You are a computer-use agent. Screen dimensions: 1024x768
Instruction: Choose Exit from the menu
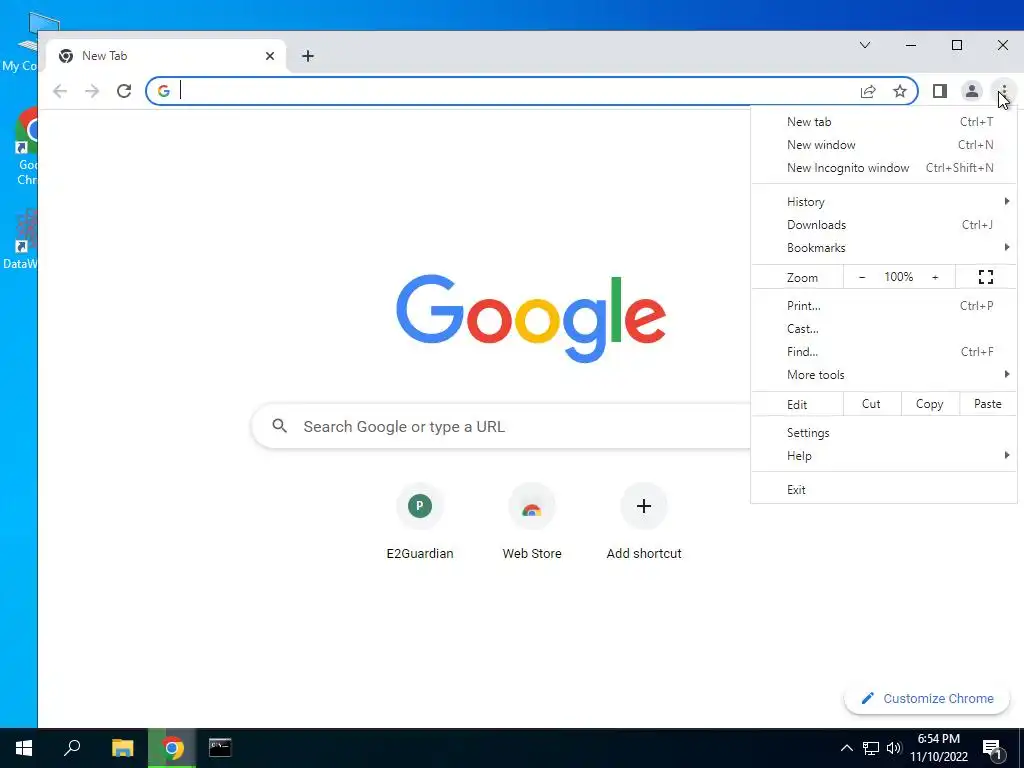pos(884,490)
